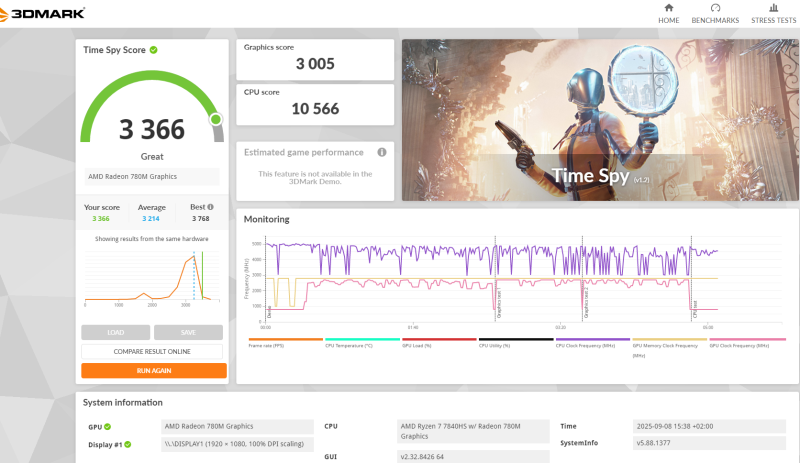Toggle the GPU Memory Clock Frequency legend
The width and height of the screenshot is (800, 463).
669,339
